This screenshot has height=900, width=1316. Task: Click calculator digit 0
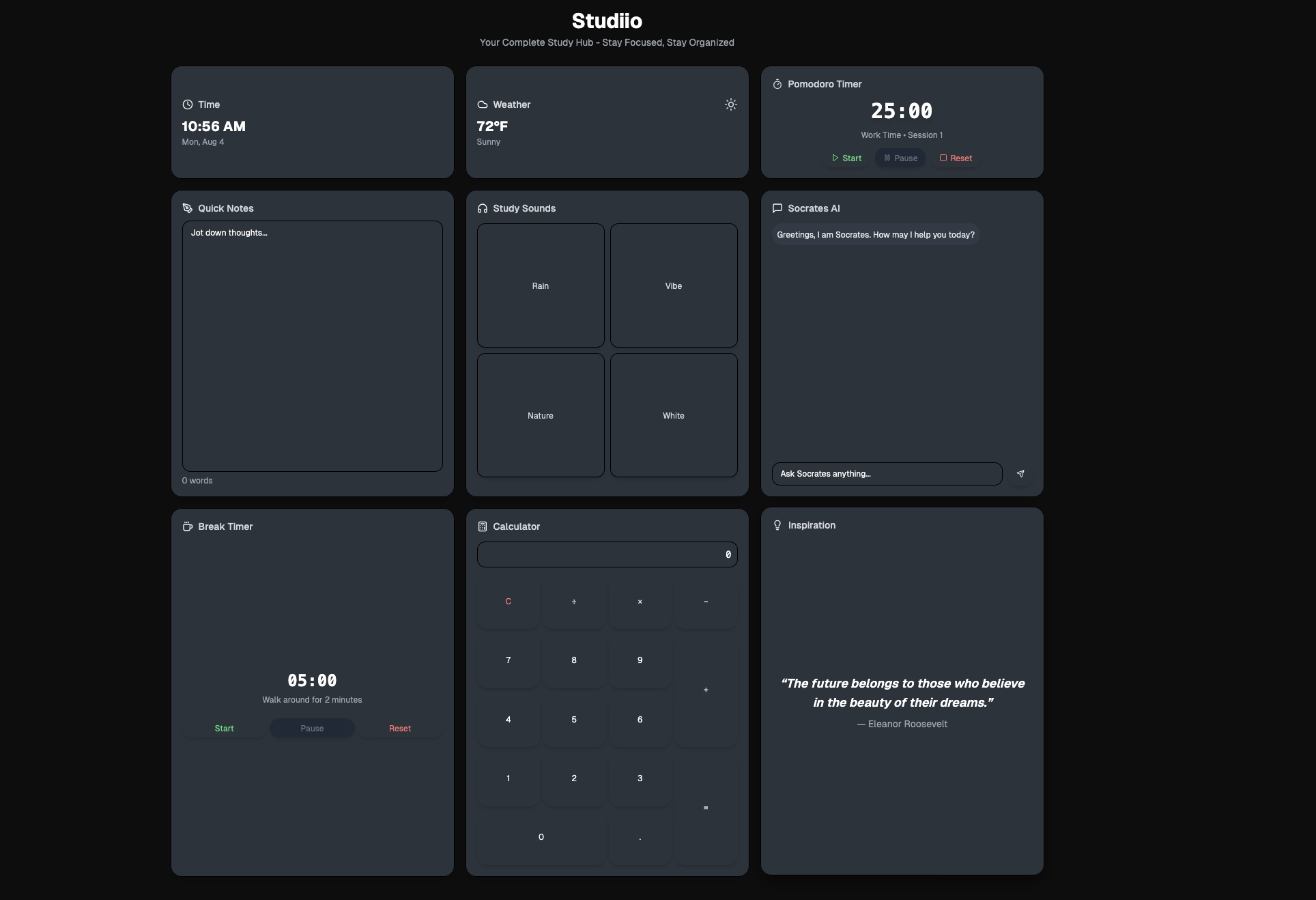pos(541,837)
